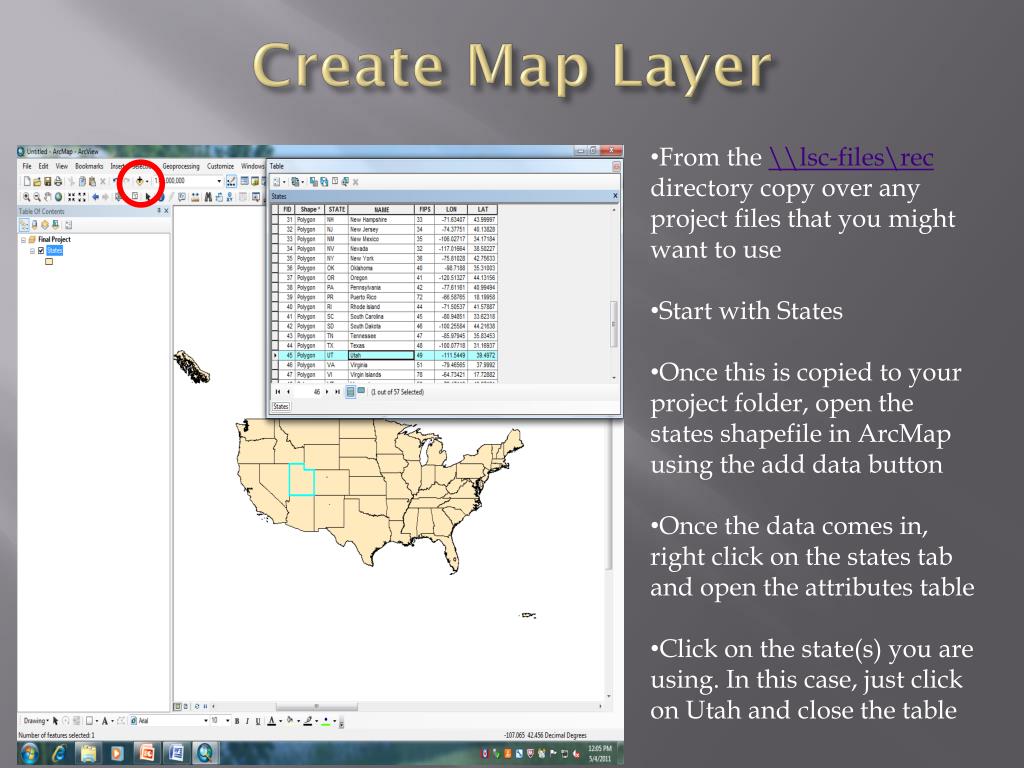
Task: Go to previous extent blue arrow
Action: [x=96, y=197]
